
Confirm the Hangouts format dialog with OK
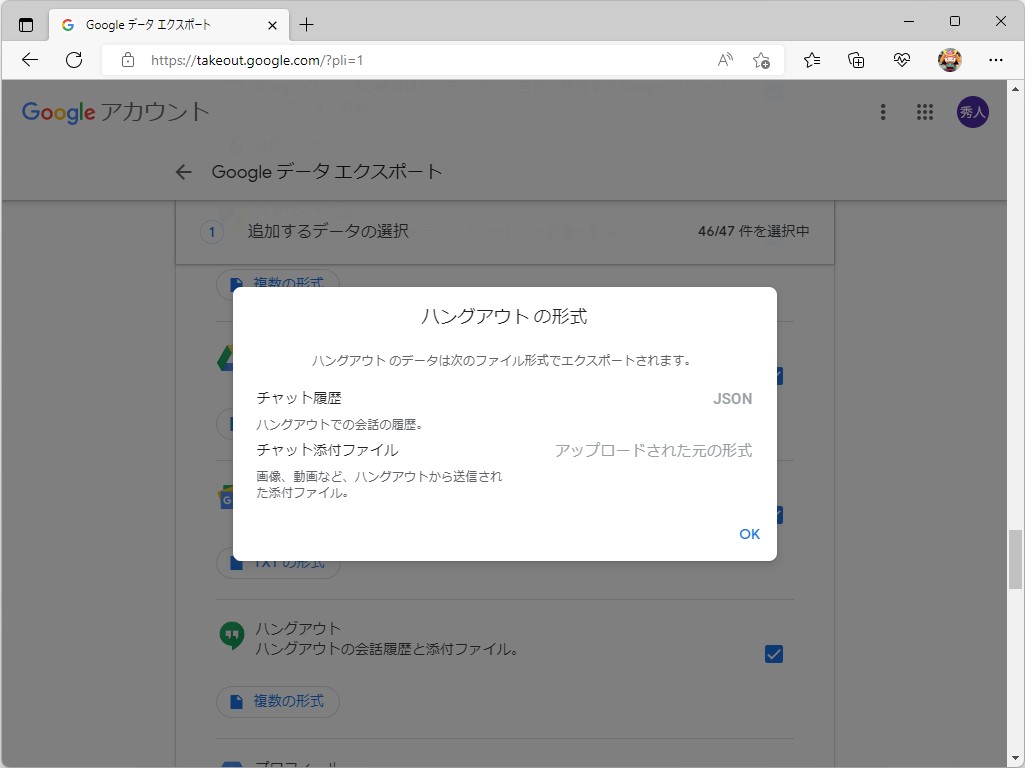[x=749, y=534]
